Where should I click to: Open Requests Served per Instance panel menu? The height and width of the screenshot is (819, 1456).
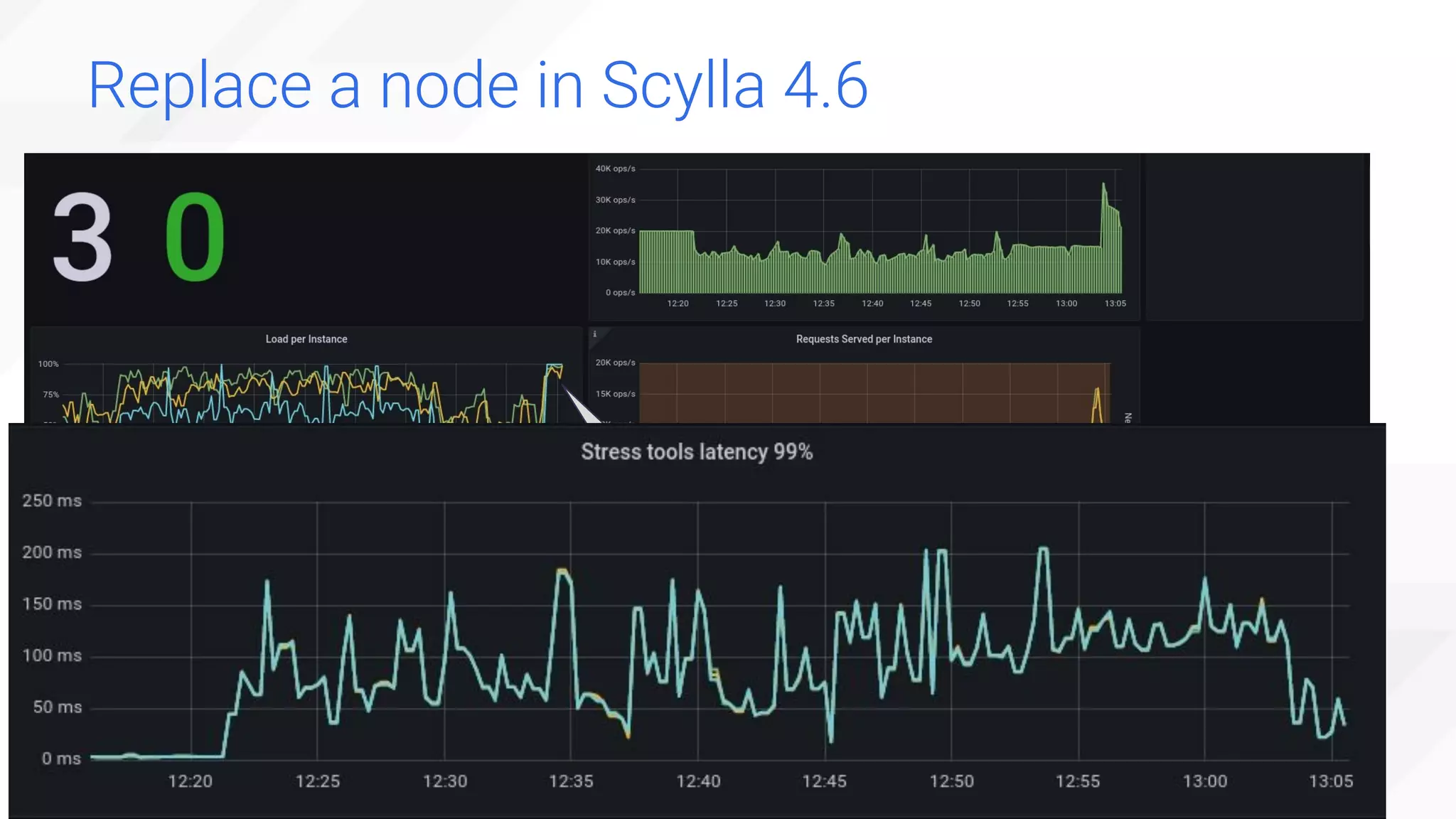pos(863,339)
